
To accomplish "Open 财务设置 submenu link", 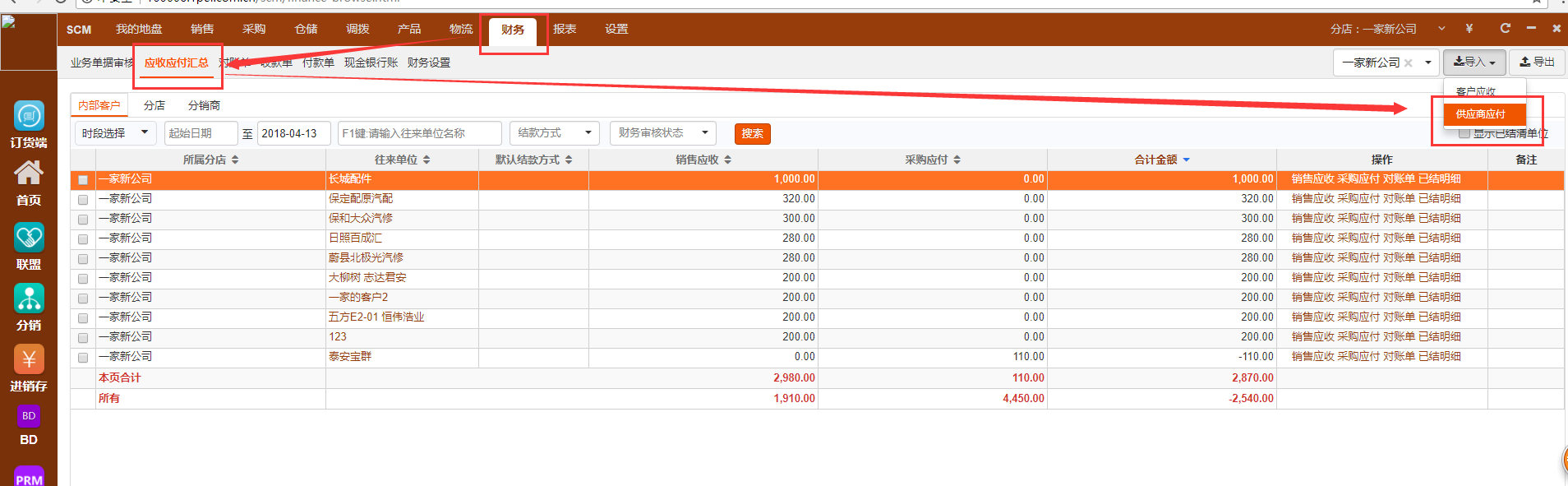I will (x=428, y=62).
